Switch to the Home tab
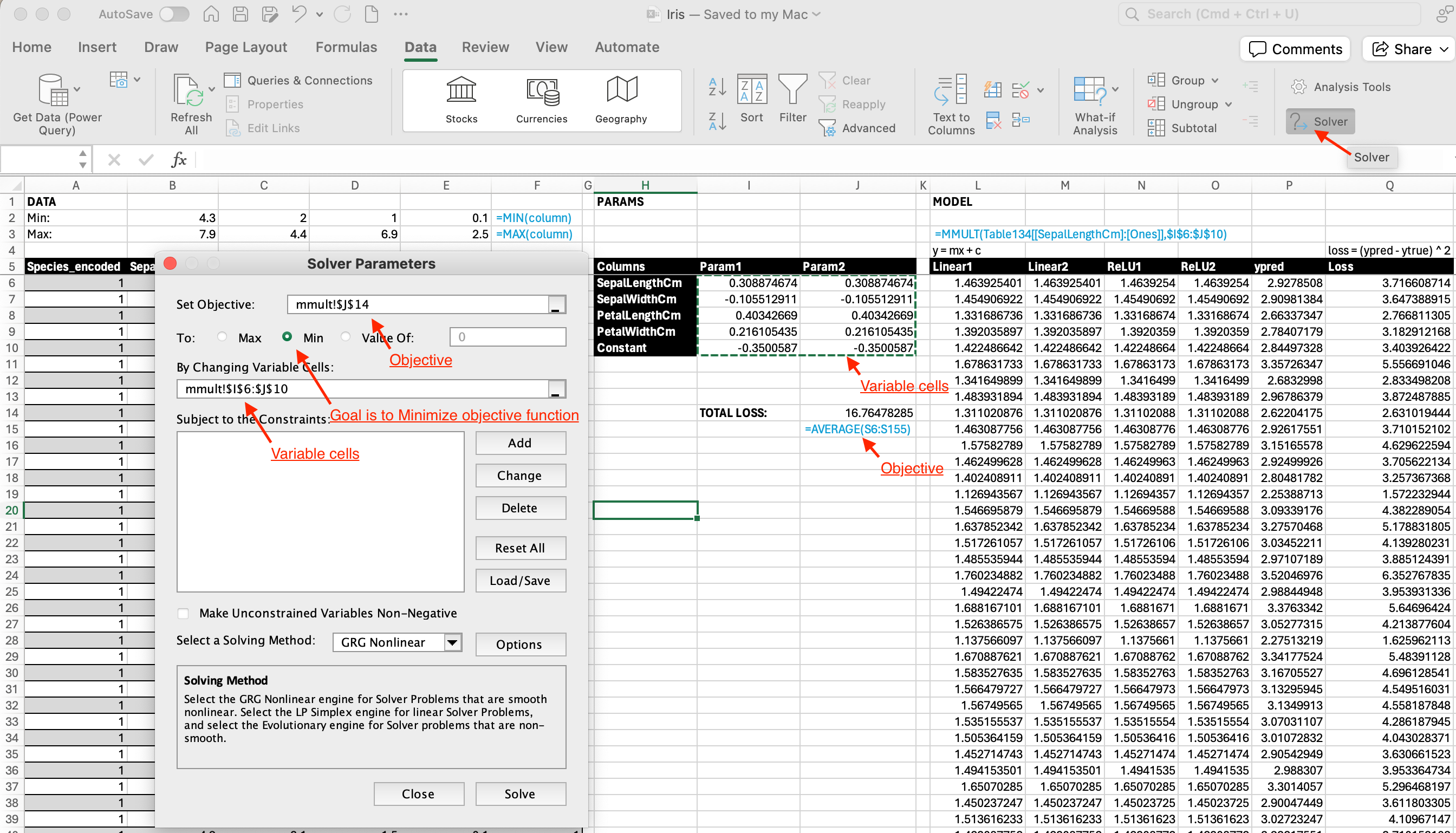This screenshot has height=833, width=1456. click(x=31, y=47)
